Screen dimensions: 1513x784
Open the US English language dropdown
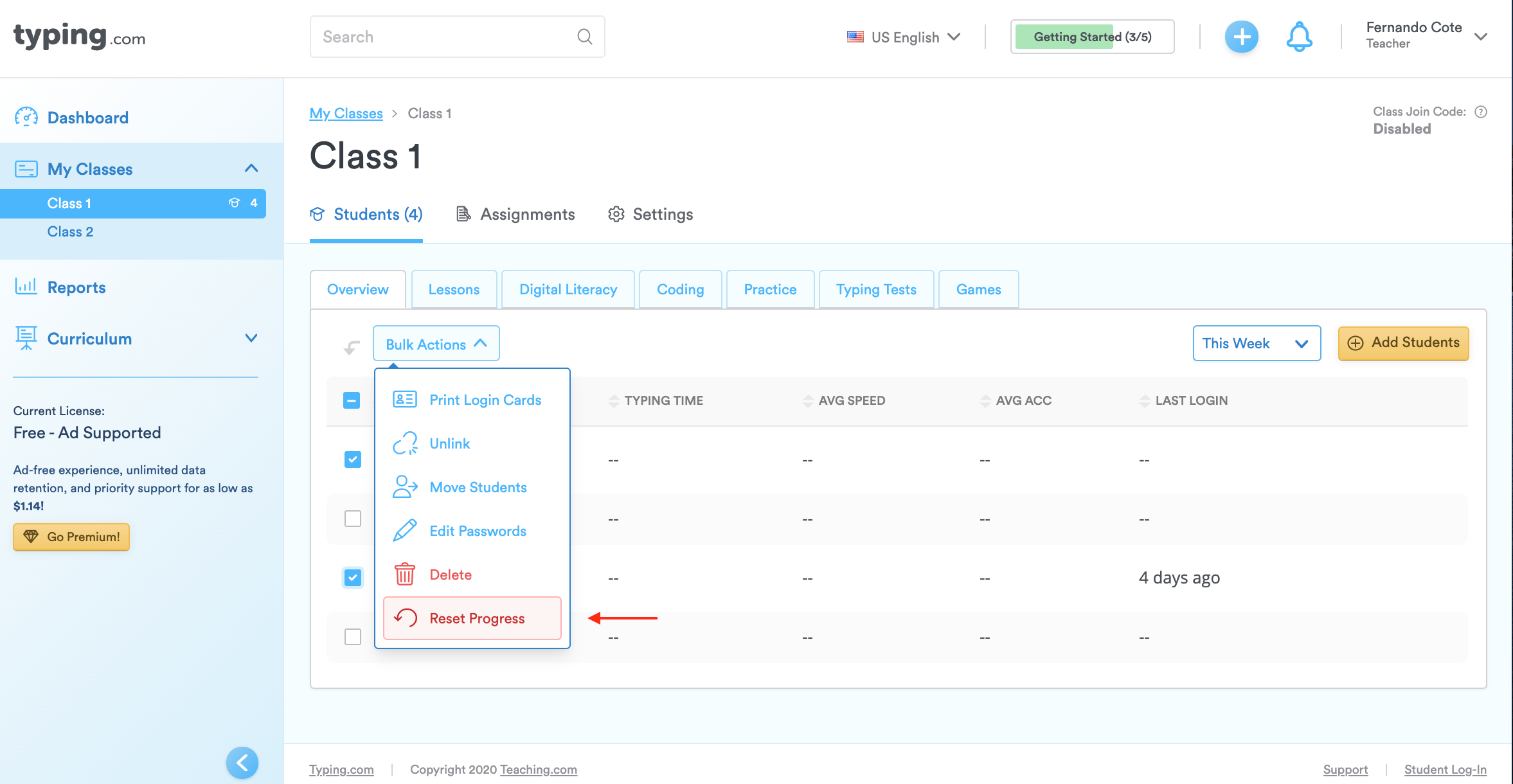(x=904, y=37)
